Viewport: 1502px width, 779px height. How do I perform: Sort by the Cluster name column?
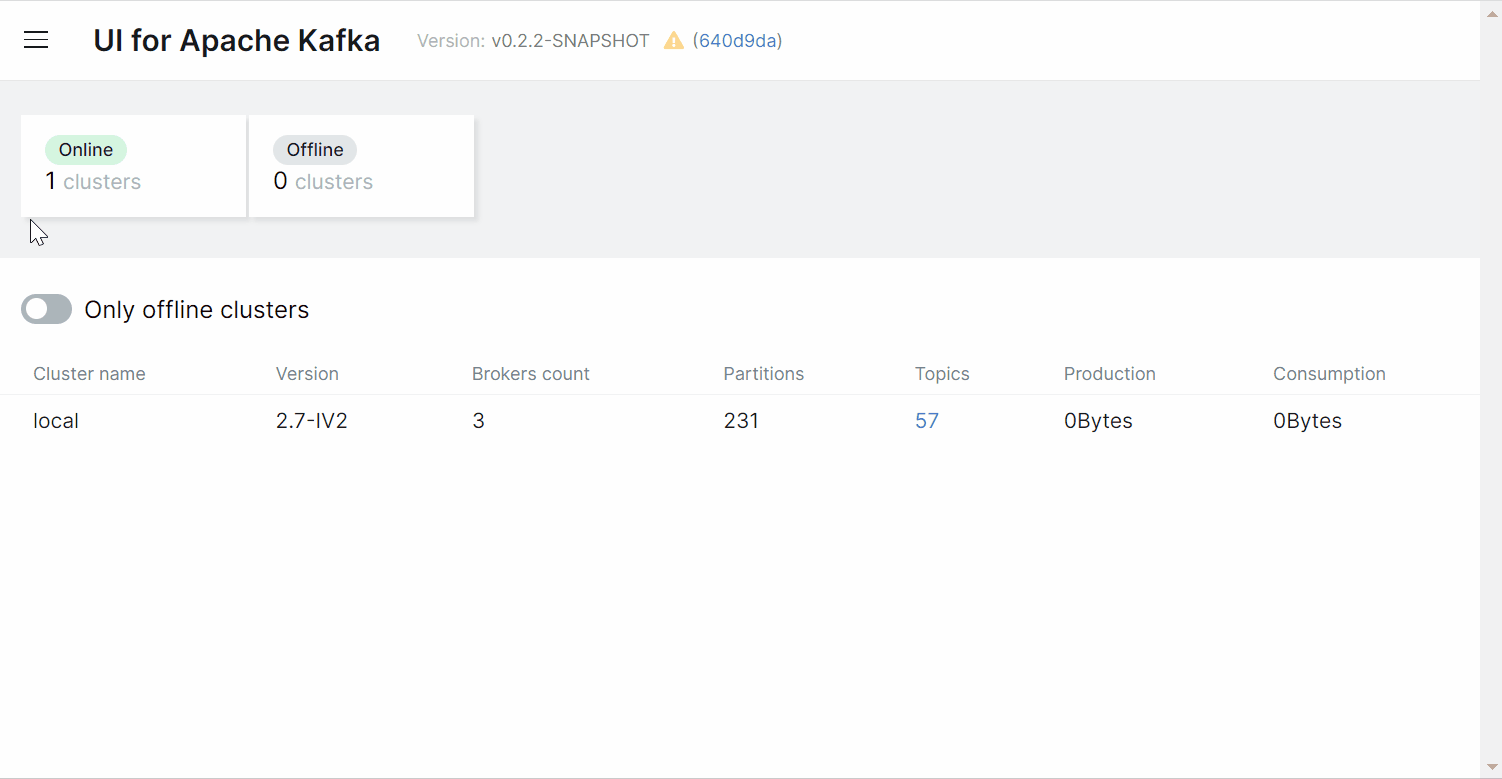coord(89,373)
